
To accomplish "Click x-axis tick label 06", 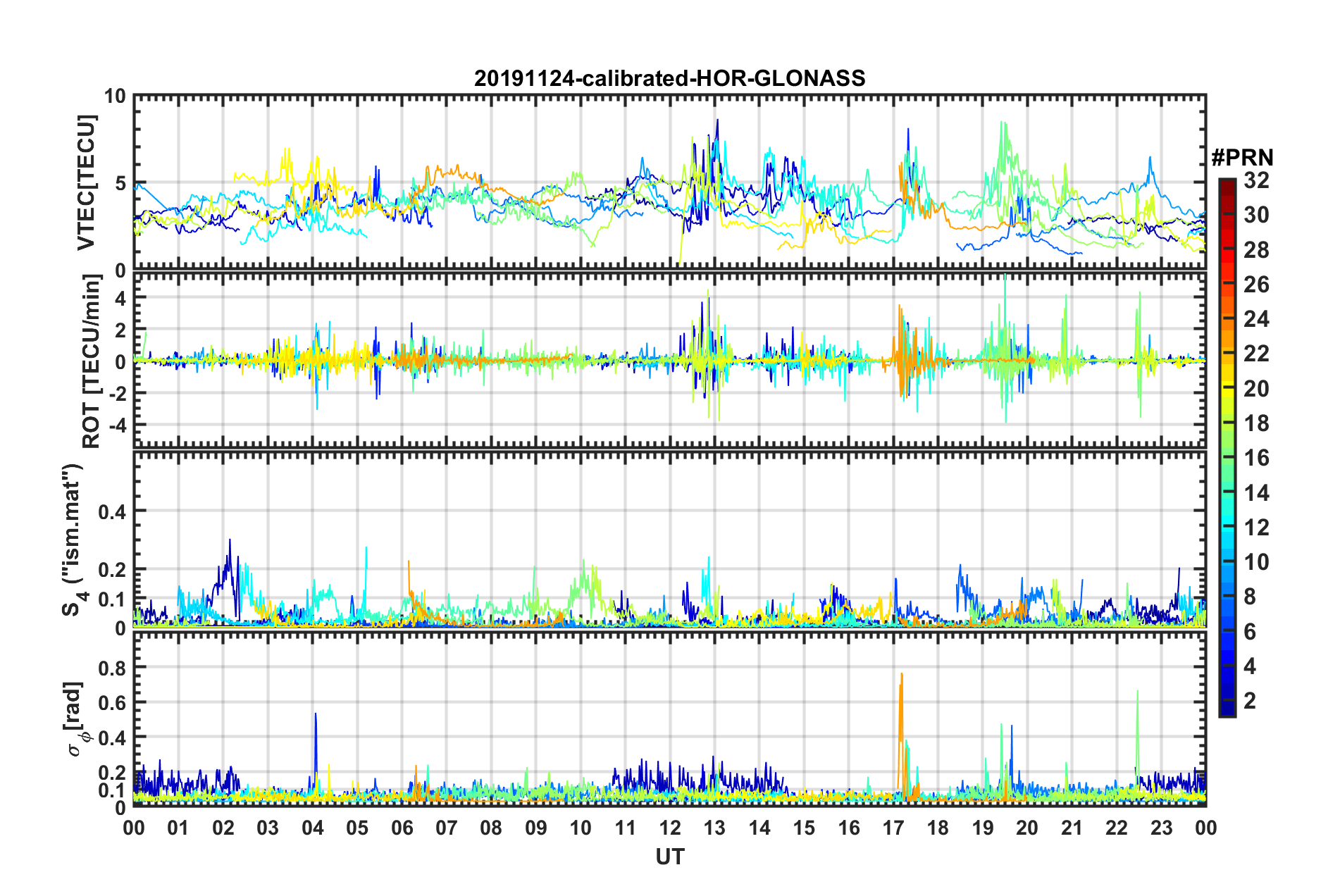I will tap(402, 828).
